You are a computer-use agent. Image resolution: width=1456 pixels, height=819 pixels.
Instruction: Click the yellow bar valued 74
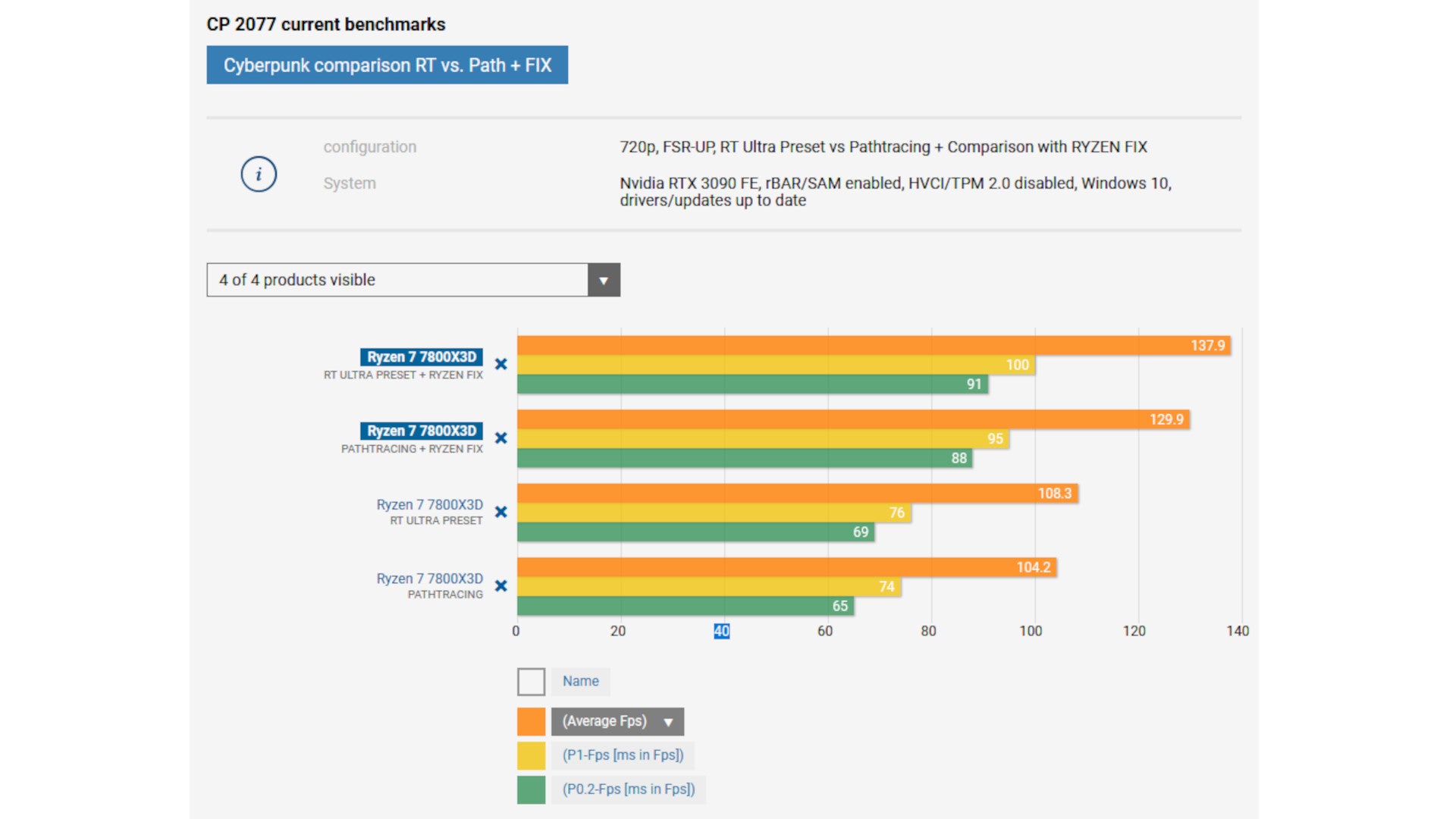709,586
